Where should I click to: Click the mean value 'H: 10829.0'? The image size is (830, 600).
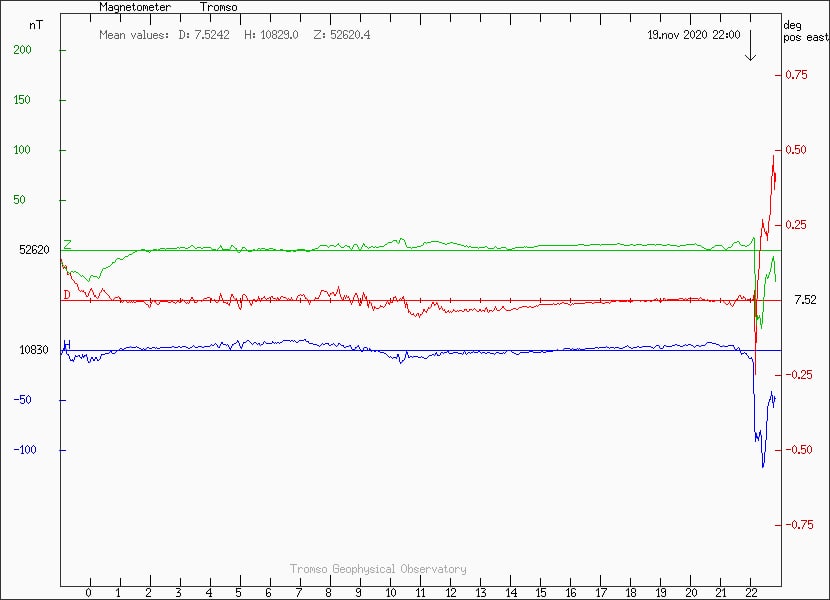271,35
